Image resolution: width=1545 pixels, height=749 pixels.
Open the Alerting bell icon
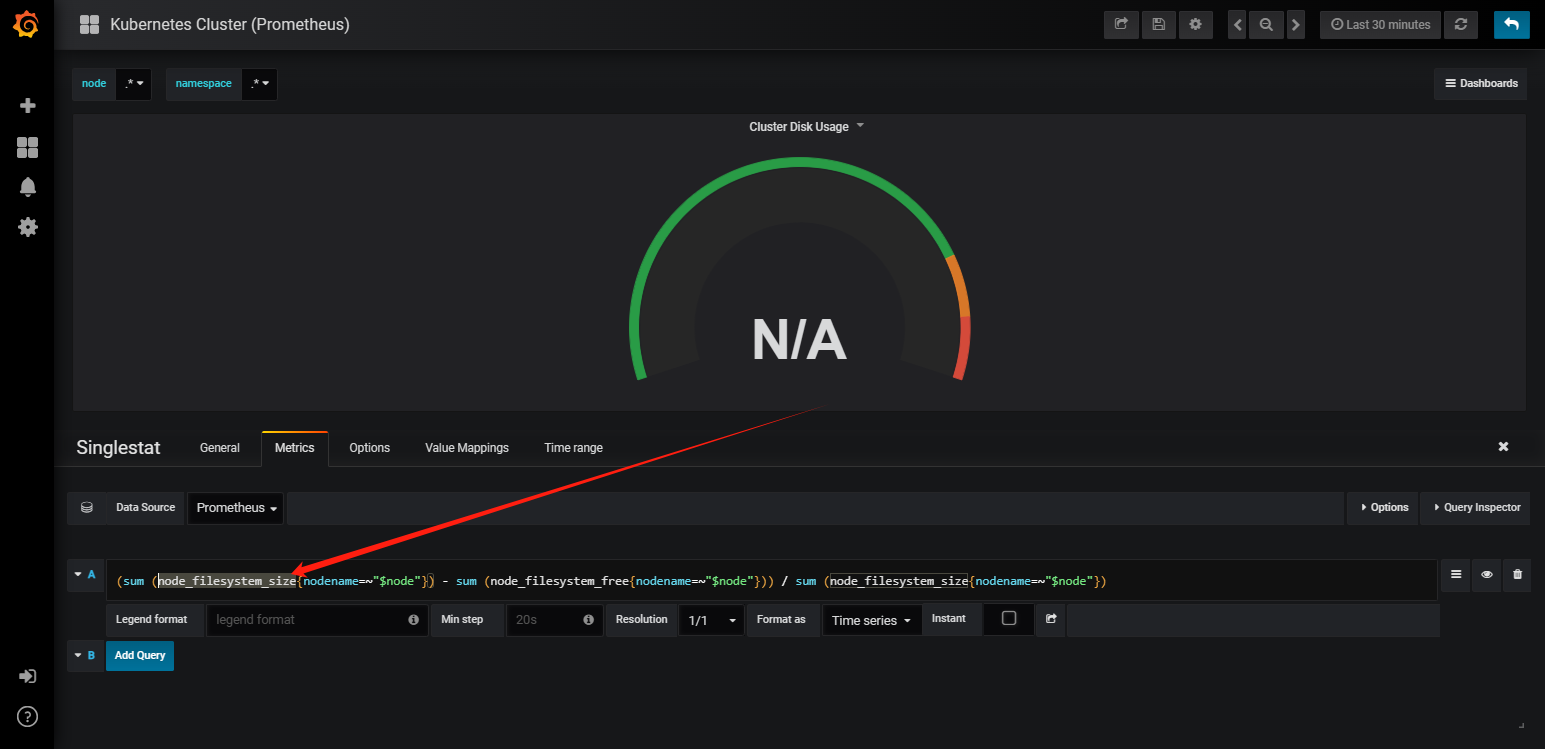tap(28, 187)
